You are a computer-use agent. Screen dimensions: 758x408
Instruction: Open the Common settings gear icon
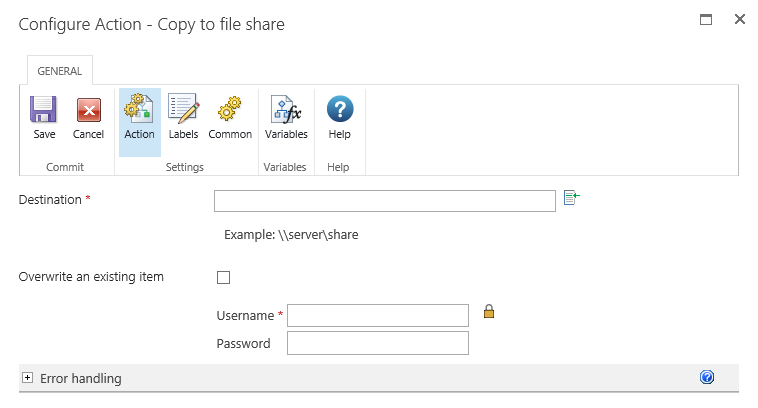point(230,110)
